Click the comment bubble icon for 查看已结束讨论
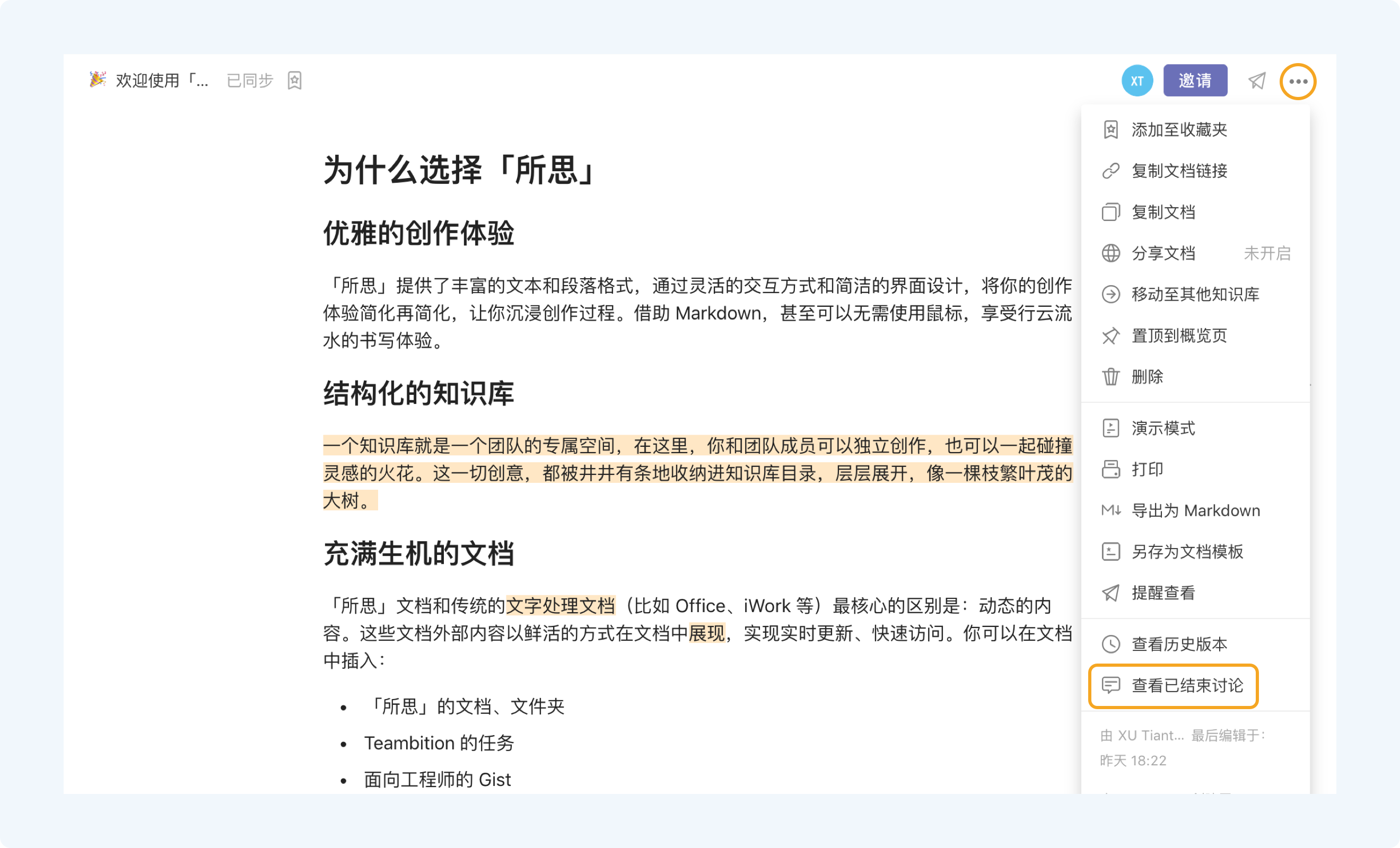 (1111, 686)
